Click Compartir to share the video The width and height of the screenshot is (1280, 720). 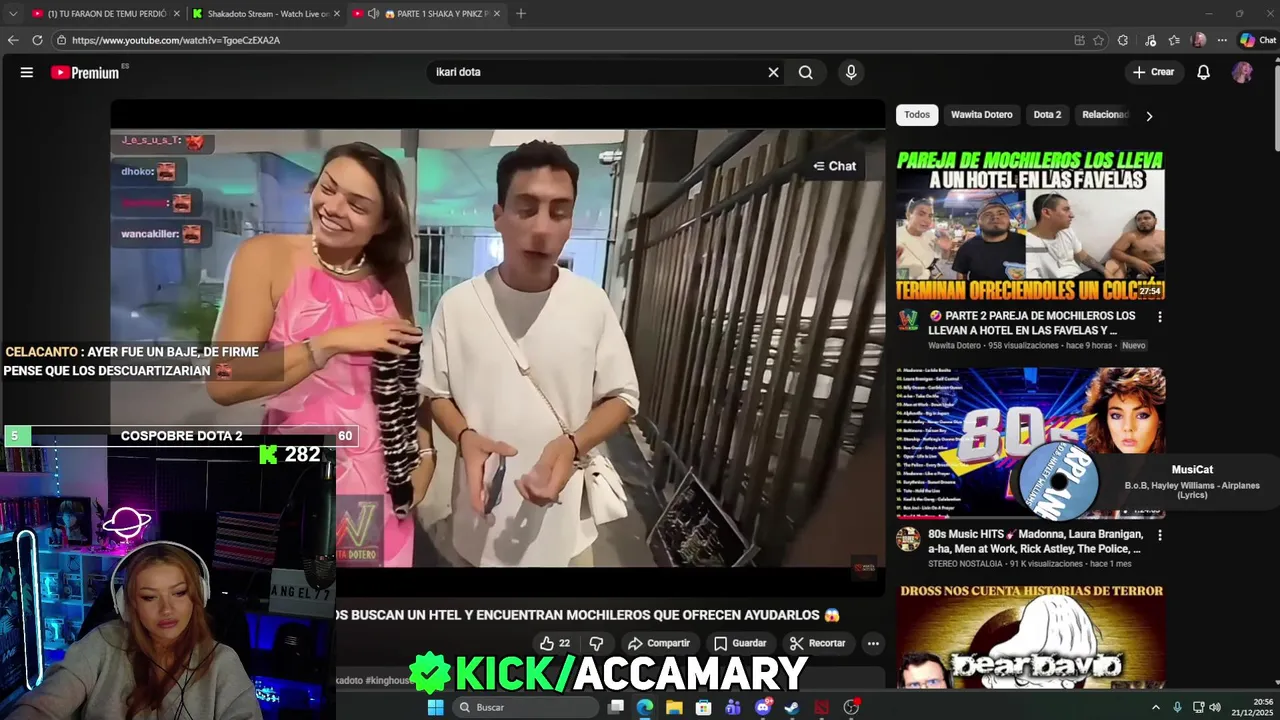point(658,643)
